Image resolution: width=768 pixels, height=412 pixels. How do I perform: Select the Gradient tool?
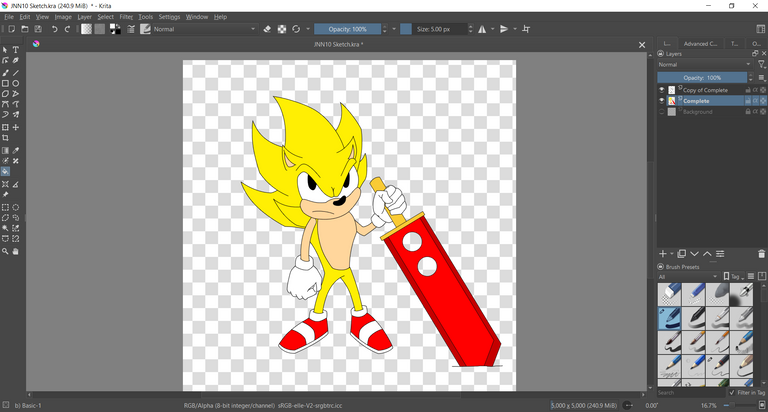(5, 150)
